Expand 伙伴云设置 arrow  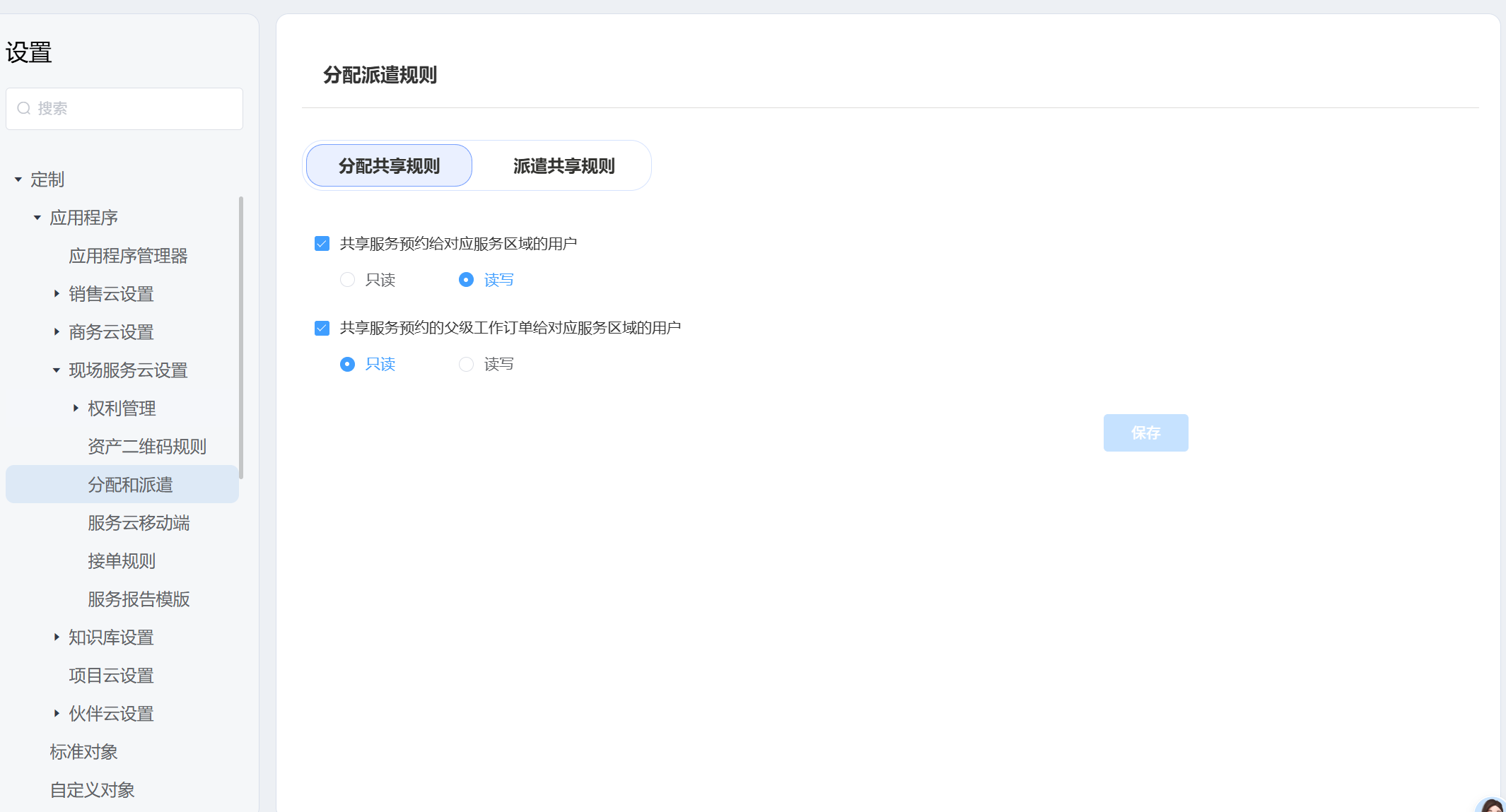coord(57,714)
